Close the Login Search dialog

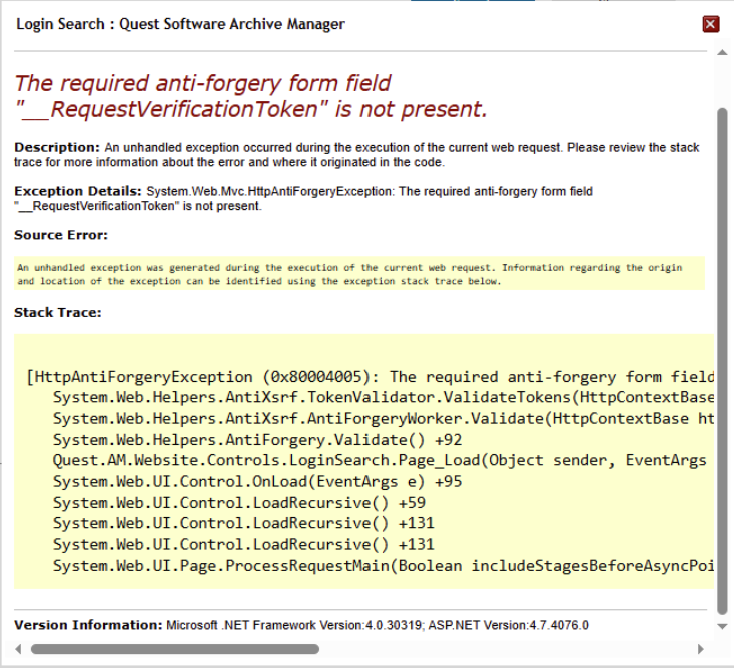pyautogui.click(x=711, y=24)
